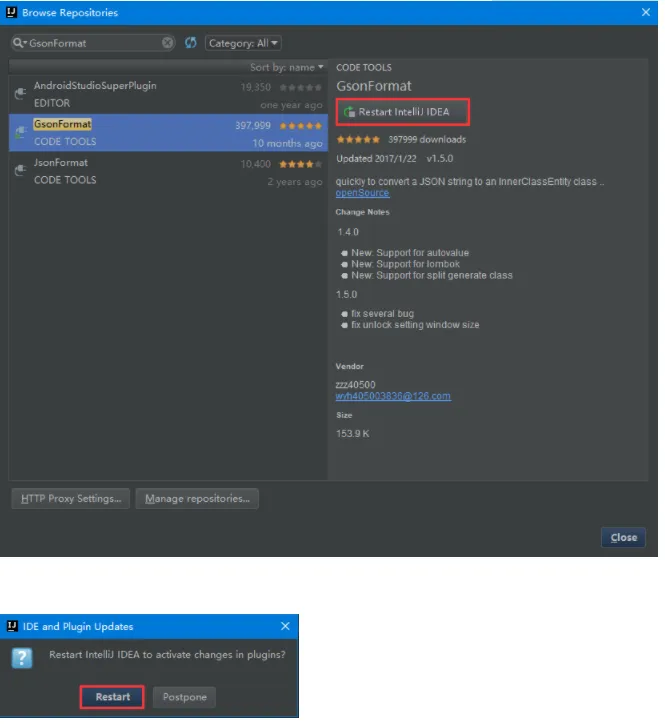Click the size value 153.9 K
Screen dimensions: 665x726
point(352,434)
